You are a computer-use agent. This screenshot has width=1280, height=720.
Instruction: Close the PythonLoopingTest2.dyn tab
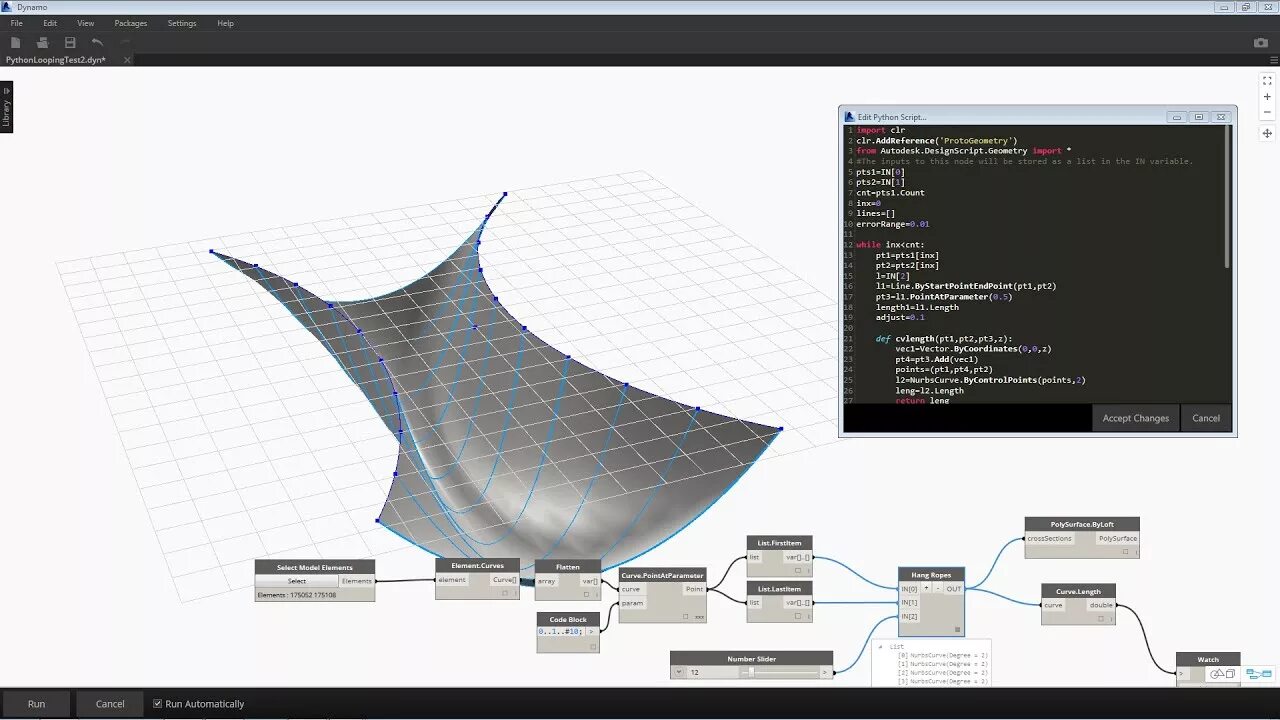(127, 60)
